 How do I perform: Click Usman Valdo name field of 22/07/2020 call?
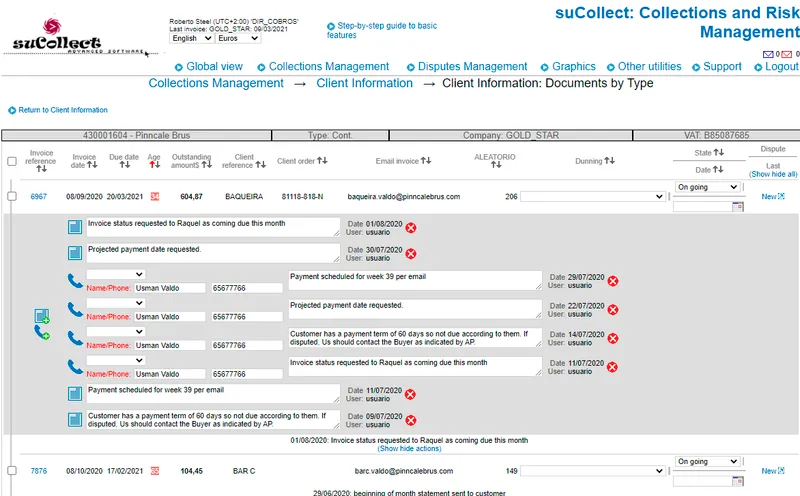(170, 317)
